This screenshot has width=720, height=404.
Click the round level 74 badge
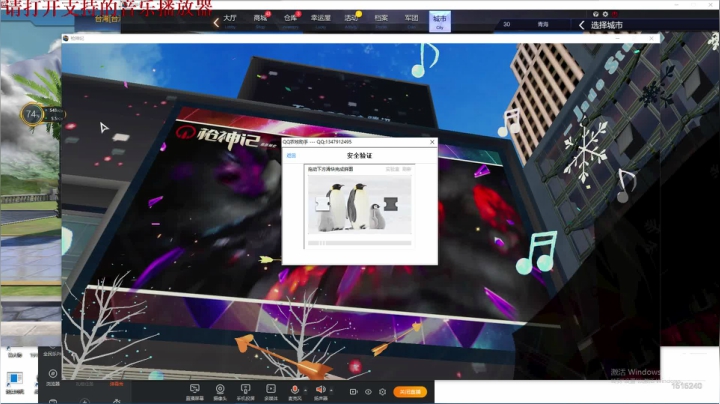[x=32, y=114]
